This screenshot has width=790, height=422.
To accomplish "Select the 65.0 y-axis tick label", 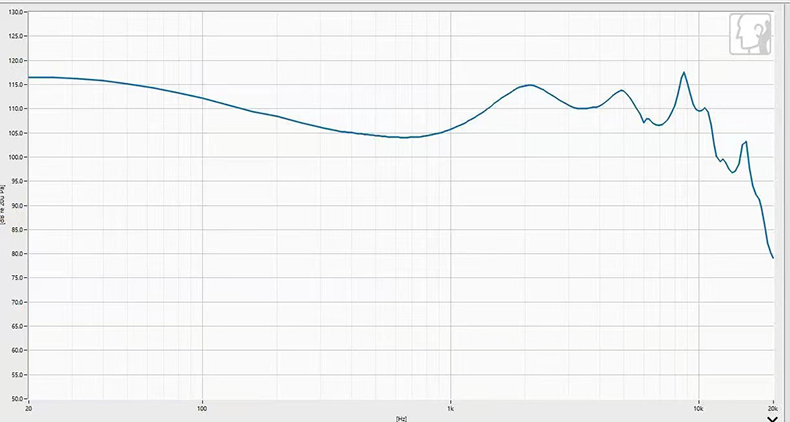I will pos(17,326).
